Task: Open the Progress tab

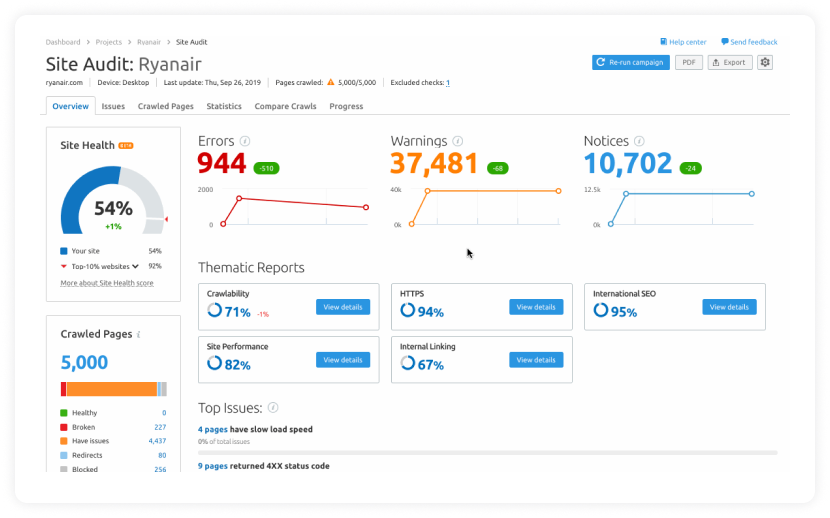Action: pos(346,106)
